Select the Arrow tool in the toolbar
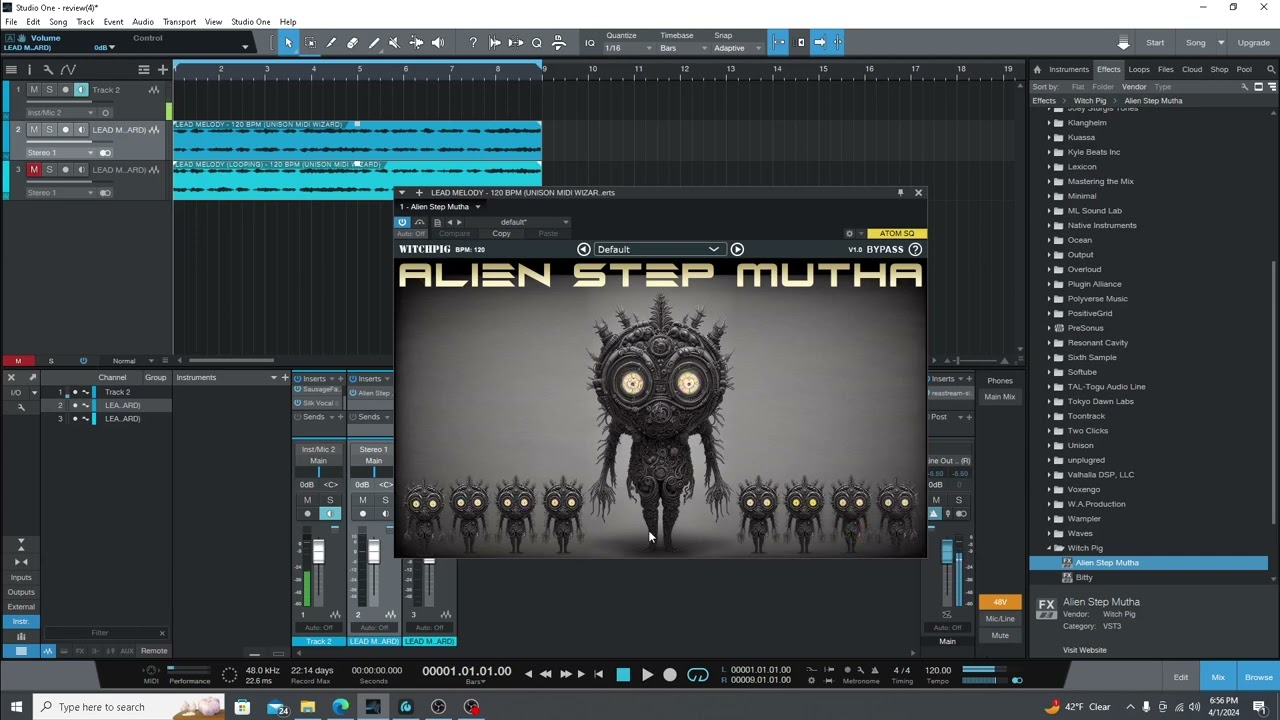 [x=288, y=43]
